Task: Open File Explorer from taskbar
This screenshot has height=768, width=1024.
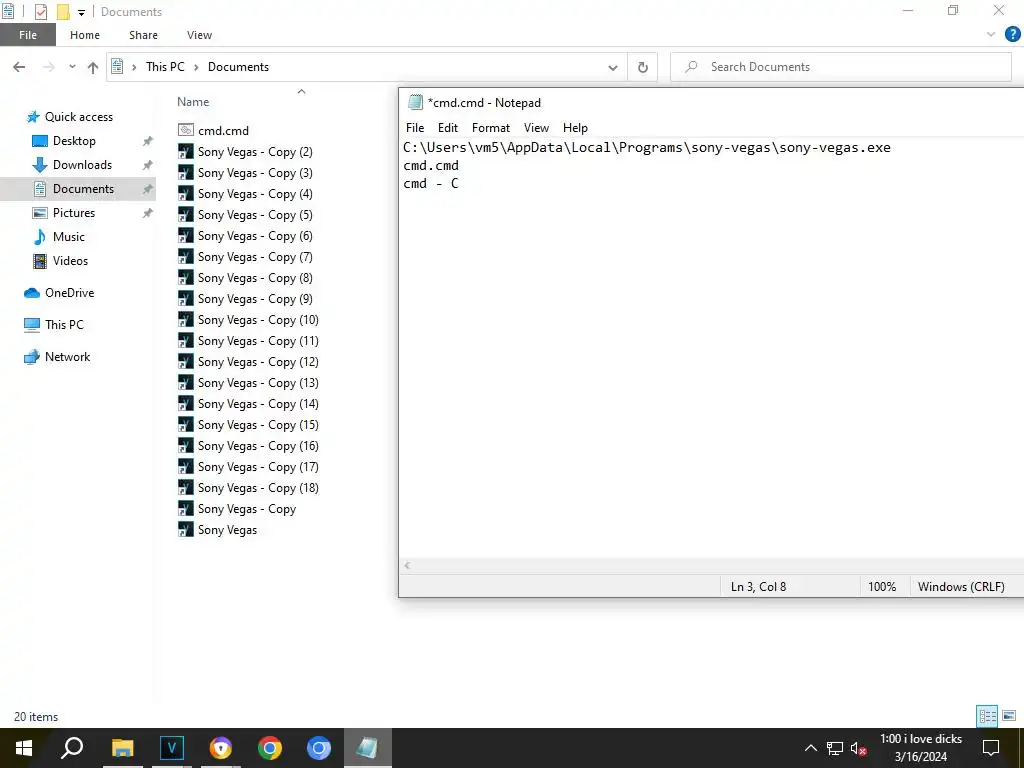Action: [122, 748]
